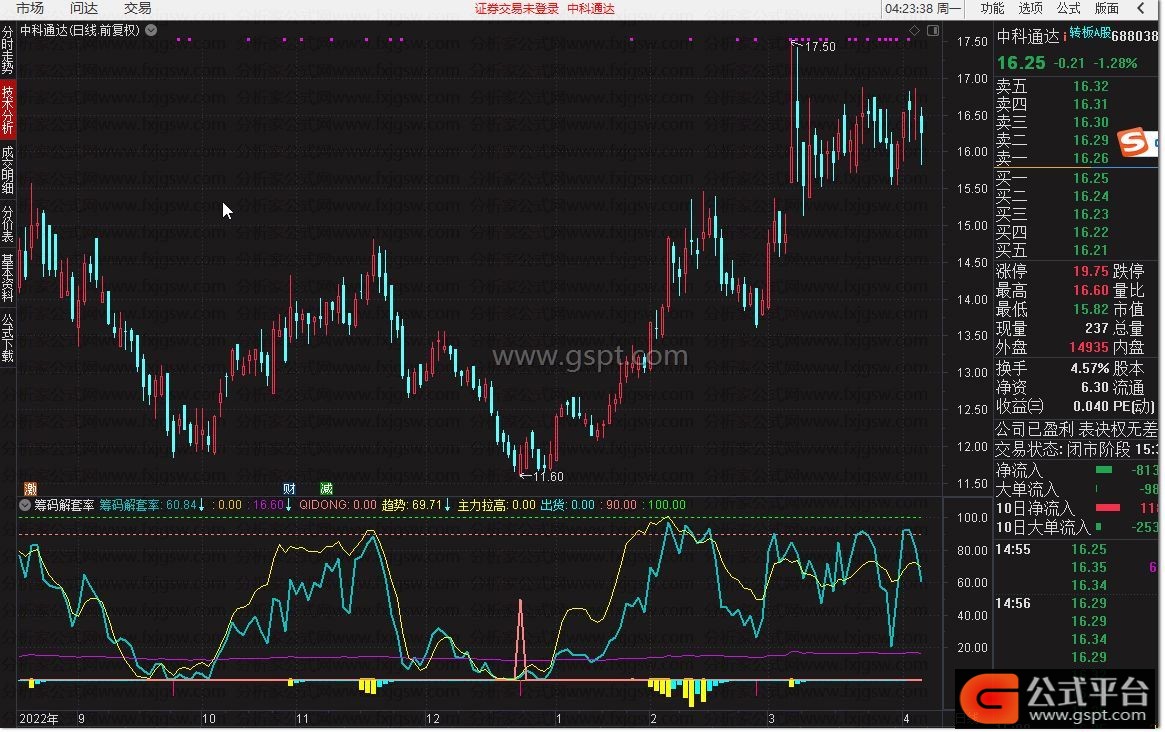This screenshot has height=732, width=1165.
Task: Expand the 筹码解套率 indicator dropdown arrow
Action: click(x=25, y=505)
